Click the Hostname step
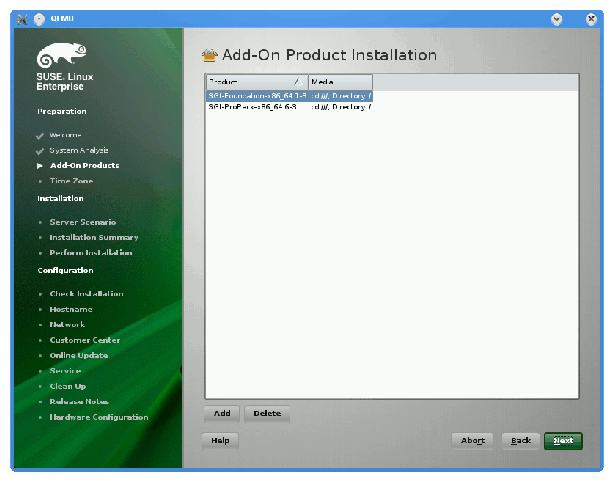Screen dimensions: 614x482 point(71,310)
